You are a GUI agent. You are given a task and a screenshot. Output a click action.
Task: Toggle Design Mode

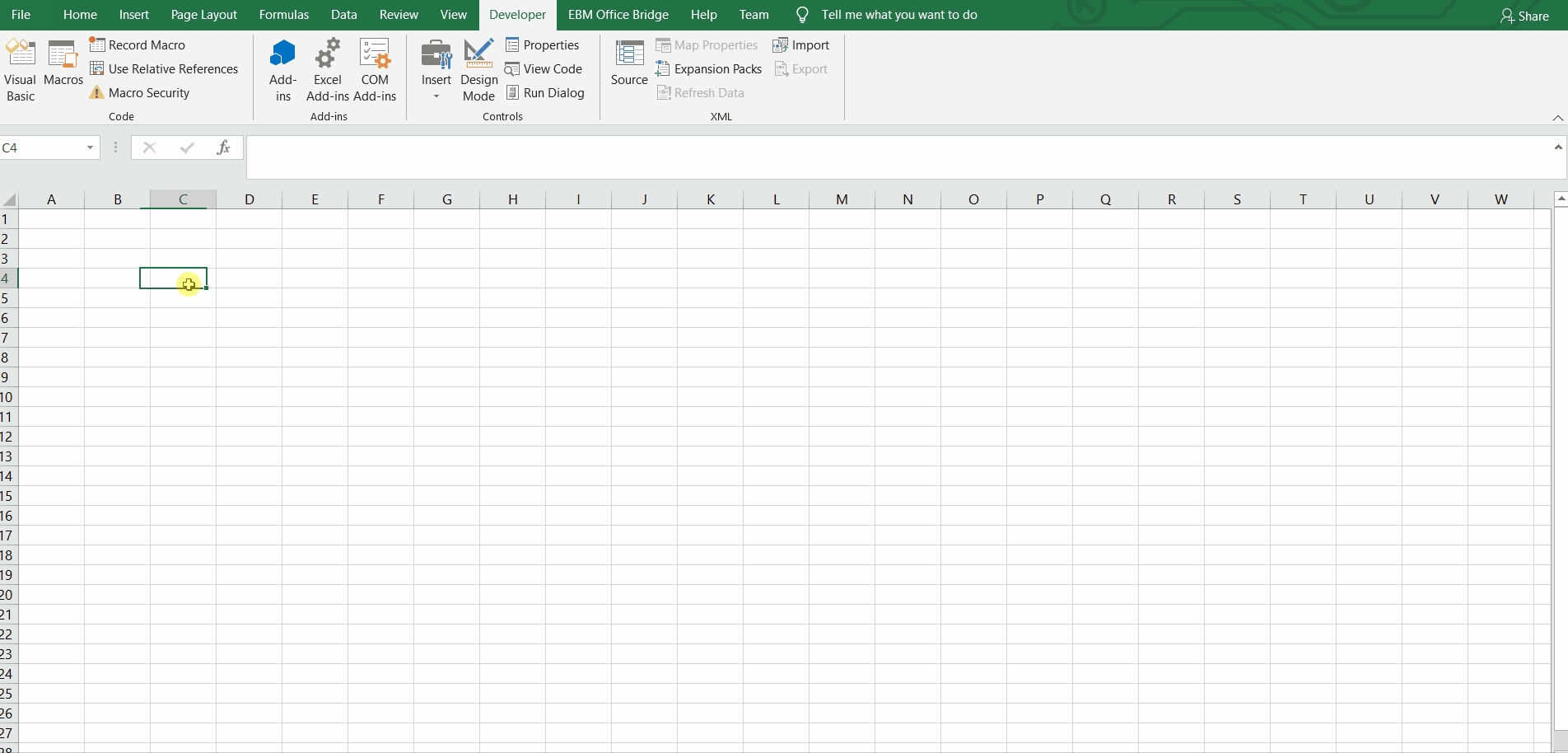pyautogui.click(x=478, y=69)
